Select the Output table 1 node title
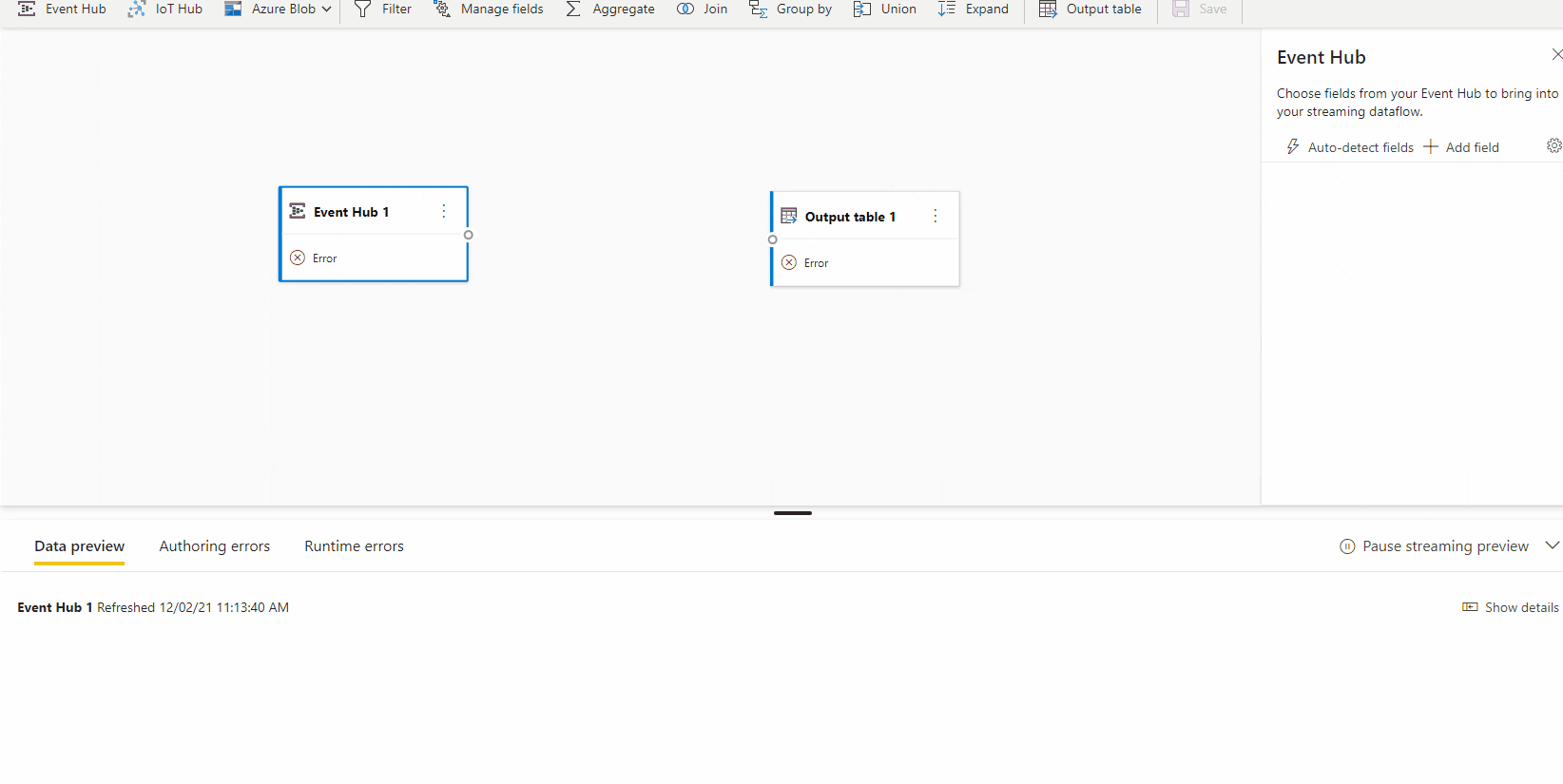This screenshot has width=1563, height=784. pos(850,217)
